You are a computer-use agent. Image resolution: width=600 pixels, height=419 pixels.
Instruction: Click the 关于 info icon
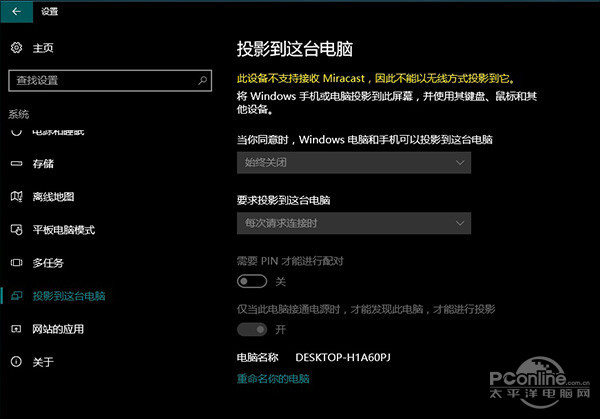tap(15, 361)
